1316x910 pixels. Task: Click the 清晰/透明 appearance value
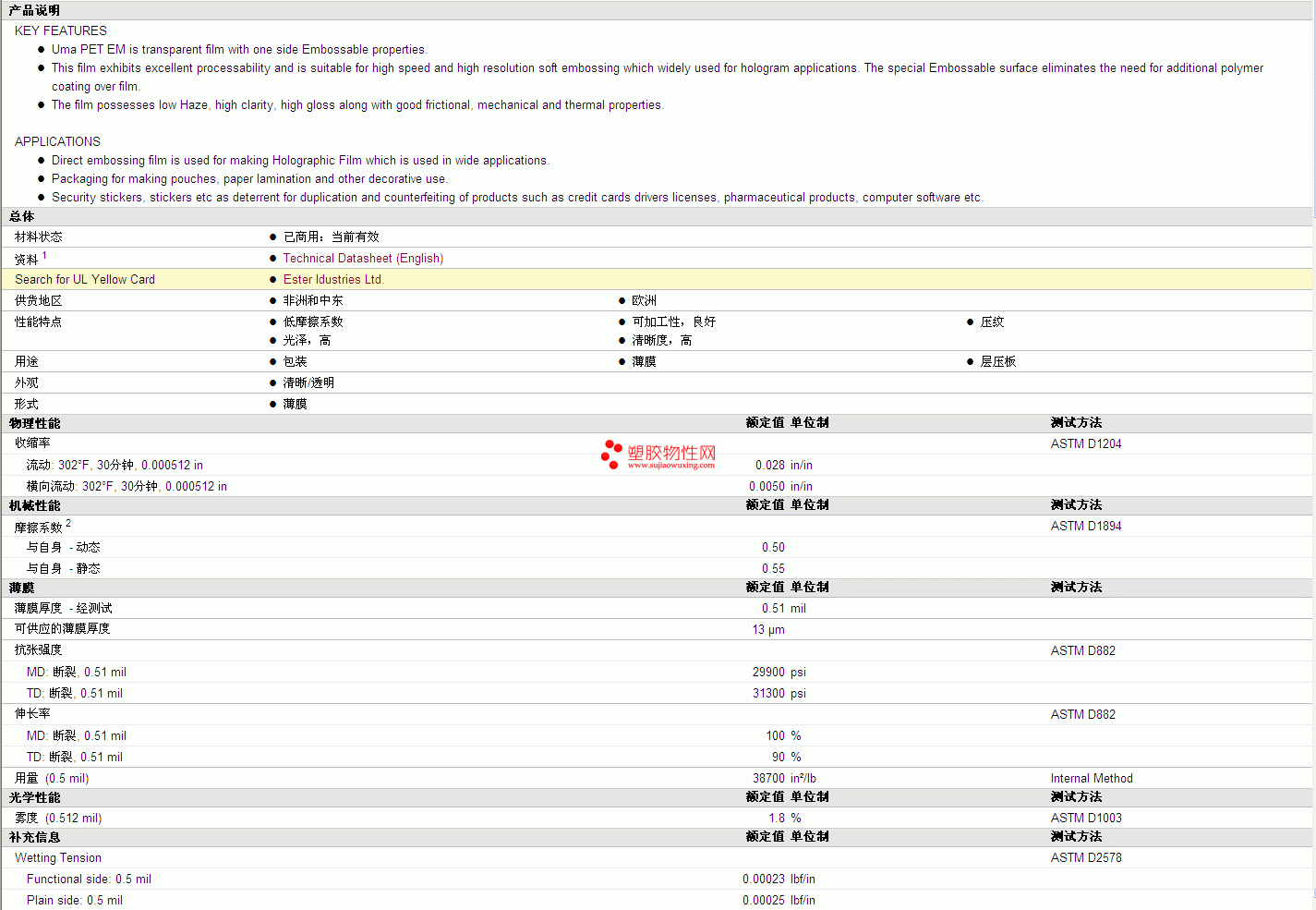[x=309, y=383]
